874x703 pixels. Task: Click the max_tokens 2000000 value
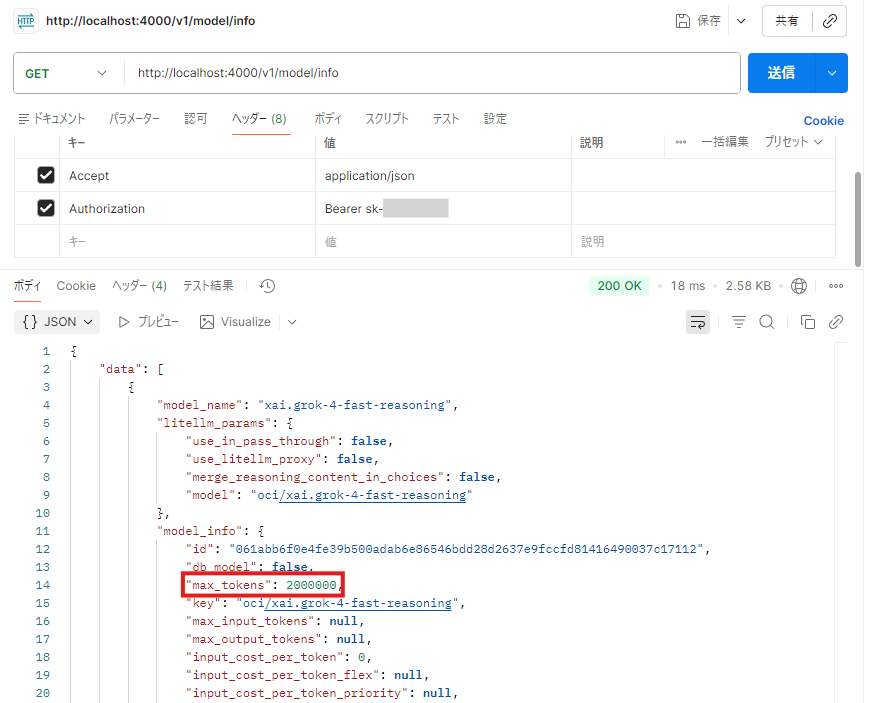[312, 585]
